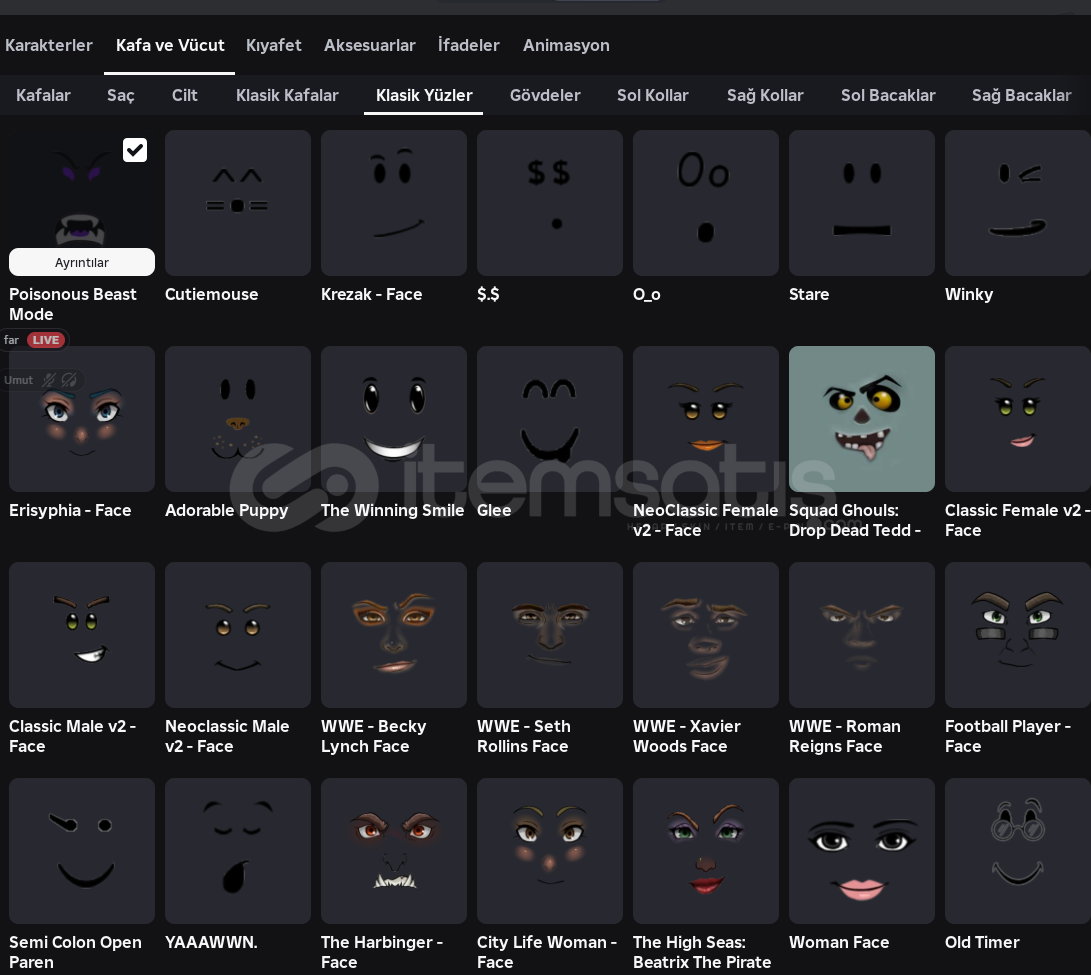Pick the WWE Becky Lynch face
Screen dimensions: 1091x975
pos(393,635)
